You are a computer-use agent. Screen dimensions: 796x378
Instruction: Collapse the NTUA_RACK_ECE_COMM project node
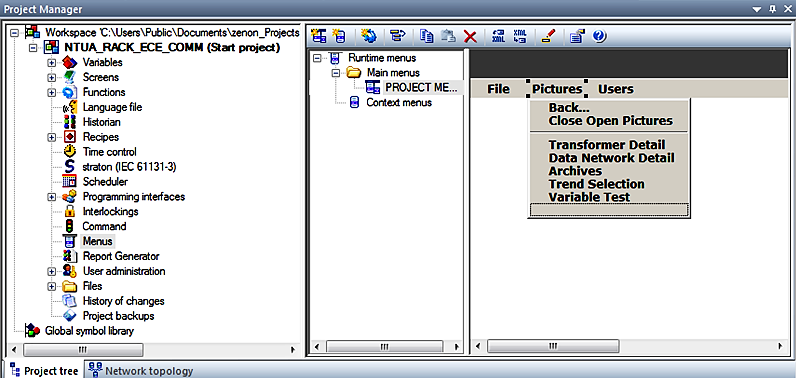coord(33,48)
